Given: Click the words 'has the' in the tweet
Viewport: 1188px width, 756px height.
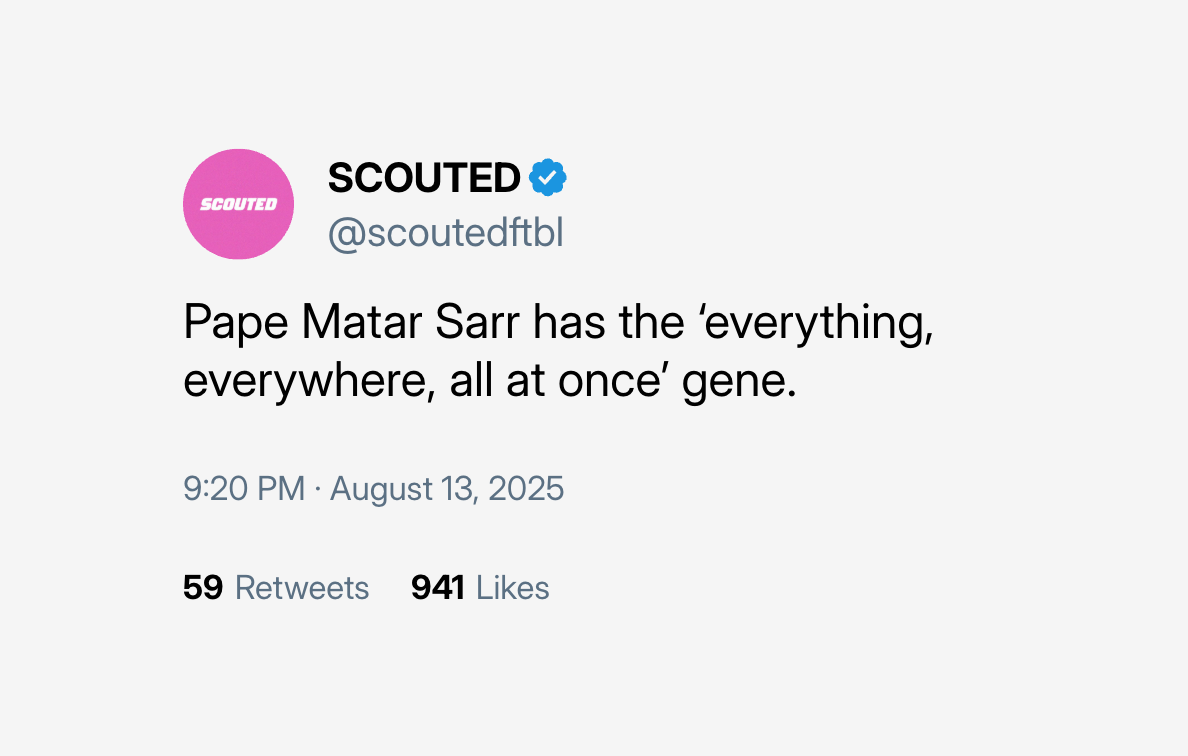Looking at the screenshot, I should pyautogui.click(x=608, y=322).
